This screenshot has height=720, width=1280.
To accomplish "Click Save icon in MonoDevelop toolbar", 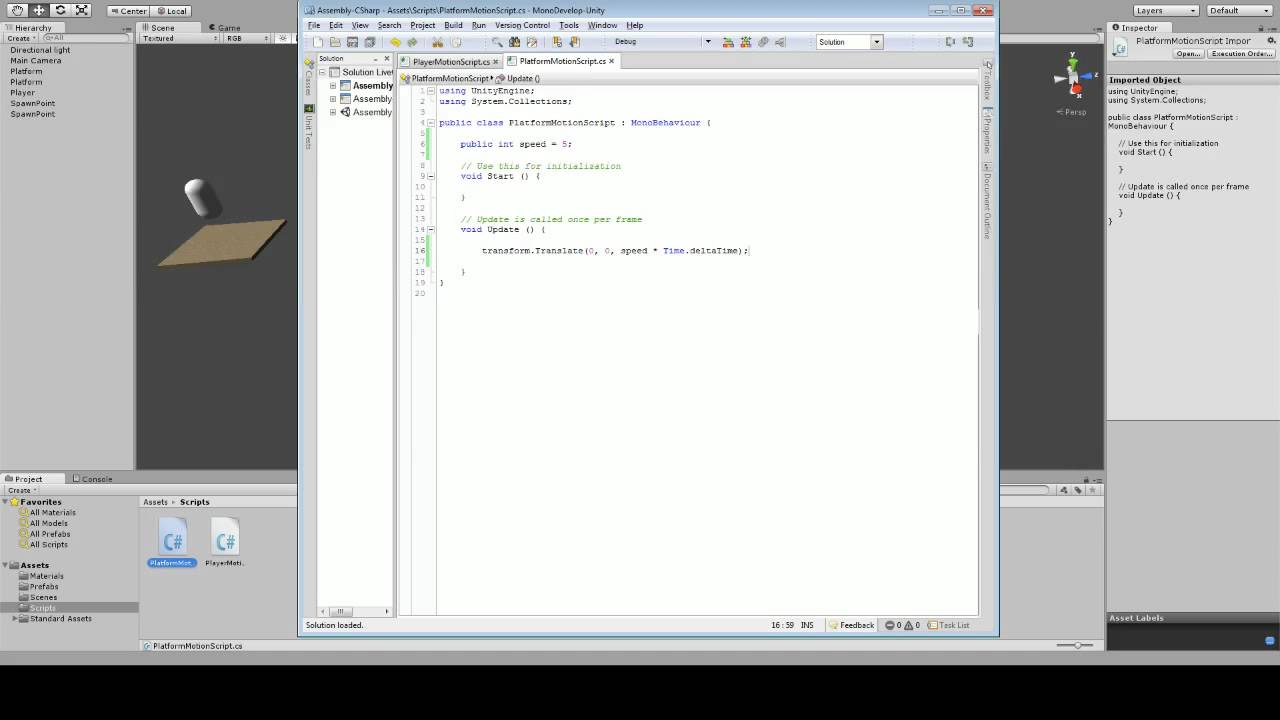I will click(352, 42).
